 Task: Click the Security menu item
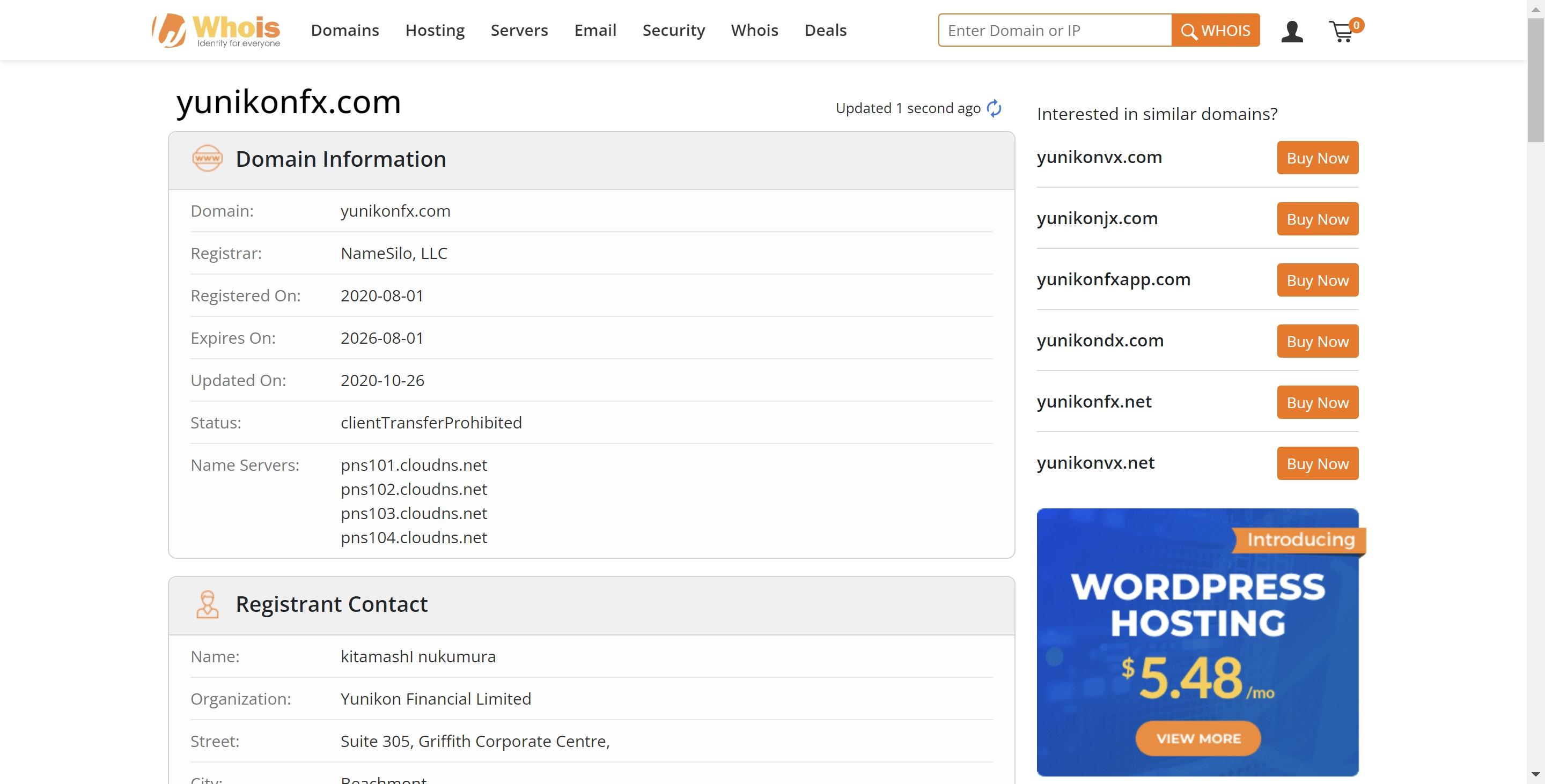[x=673, y=30]
